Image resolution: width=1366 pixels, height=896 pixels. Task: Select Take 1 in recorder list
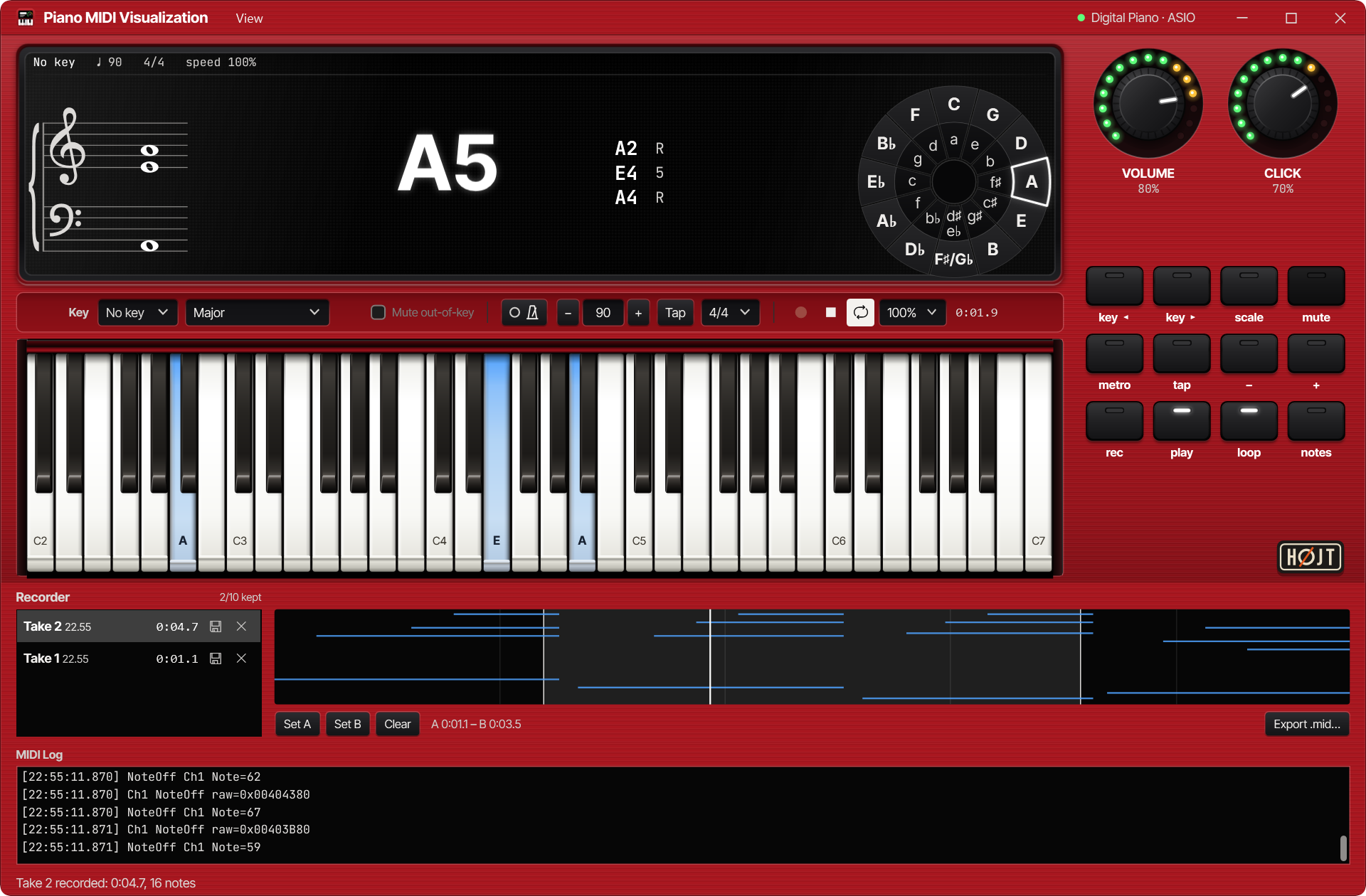point(139,658)
